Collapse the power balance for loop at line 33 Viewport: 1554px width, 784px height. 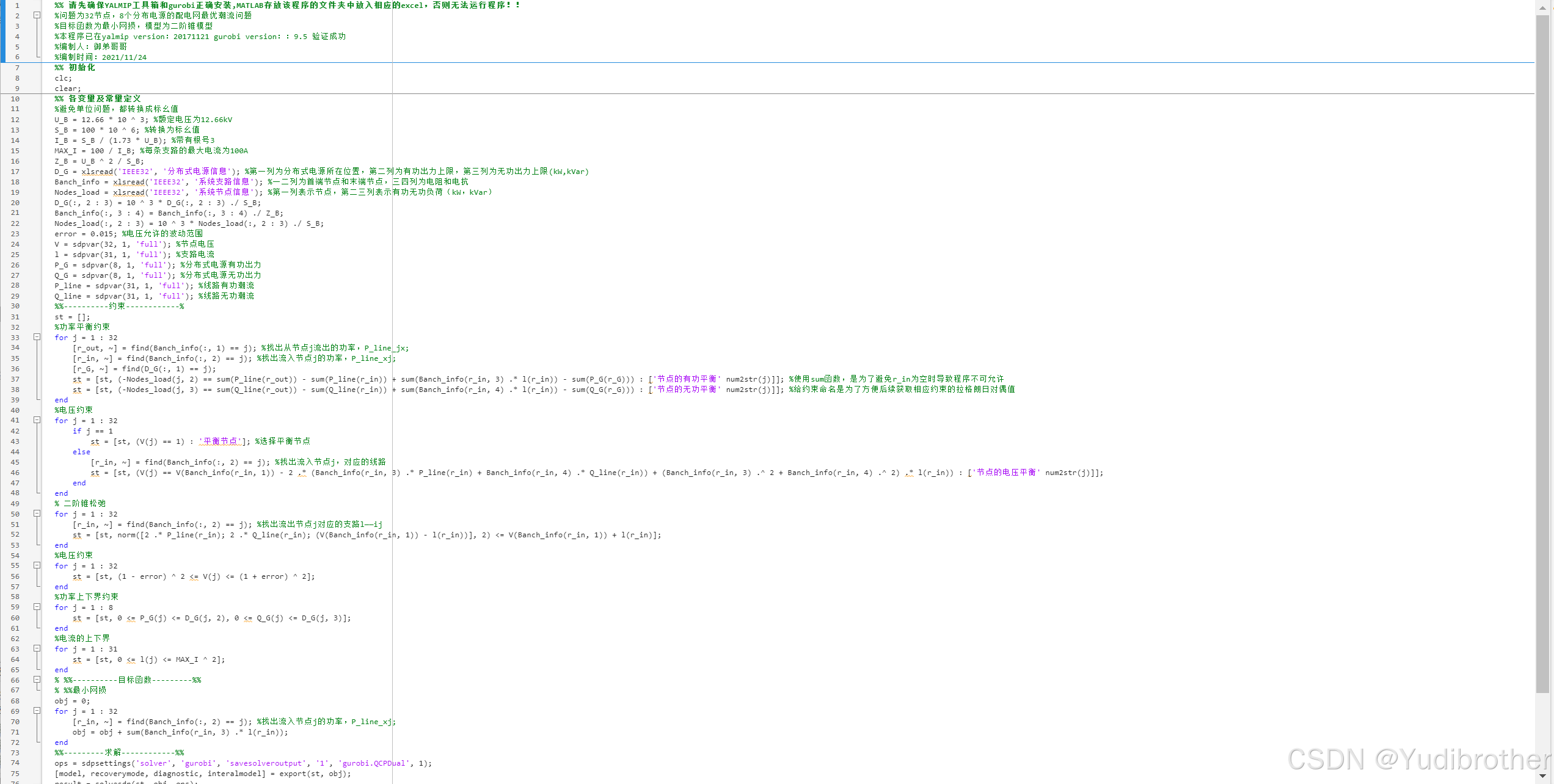(x=37, y=337)
